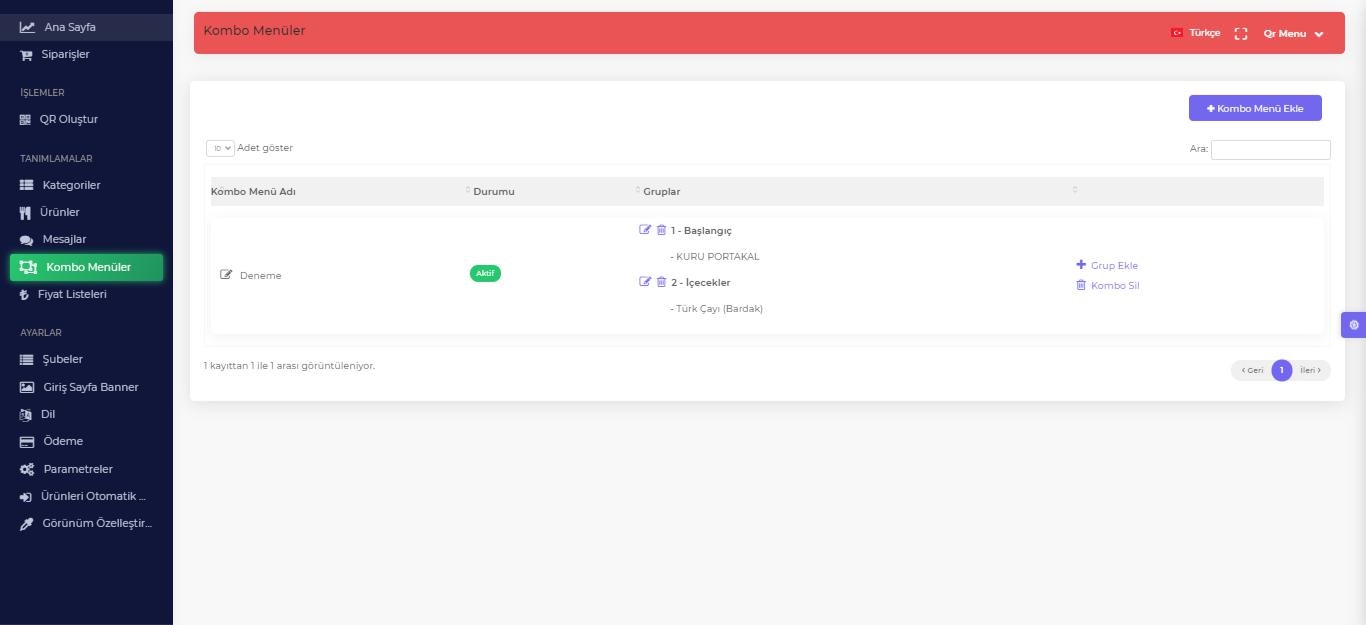Open Parametreler menu label

pos(78,470)
